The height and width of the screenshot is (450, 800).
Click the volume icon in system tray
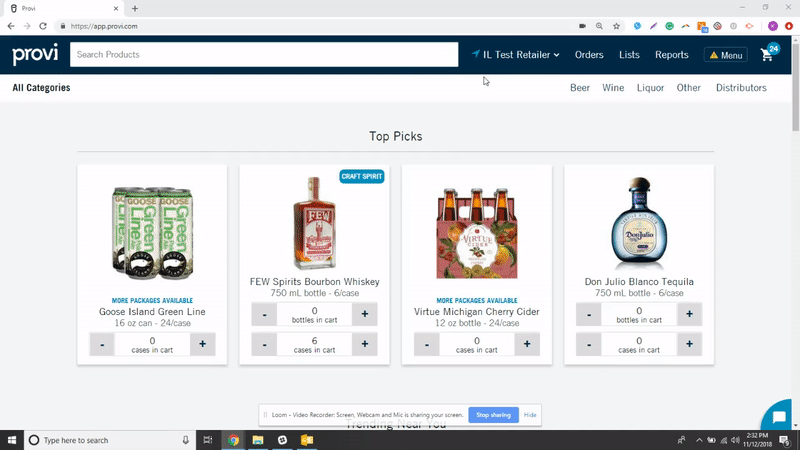735,440
